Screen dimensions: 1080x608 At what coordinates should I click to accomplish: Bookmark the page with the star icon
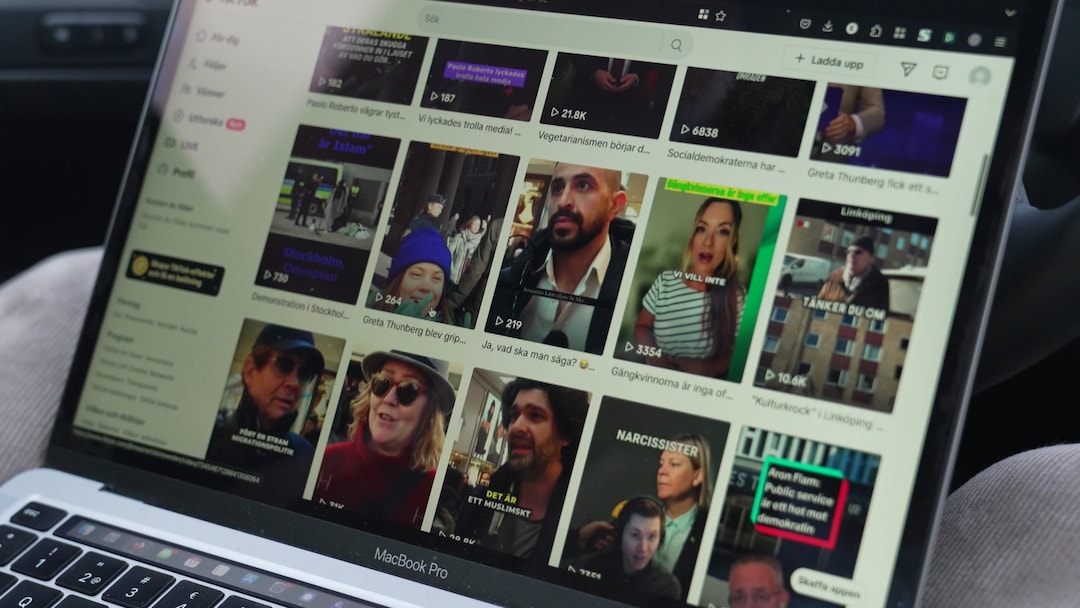[x=721, y=15]
